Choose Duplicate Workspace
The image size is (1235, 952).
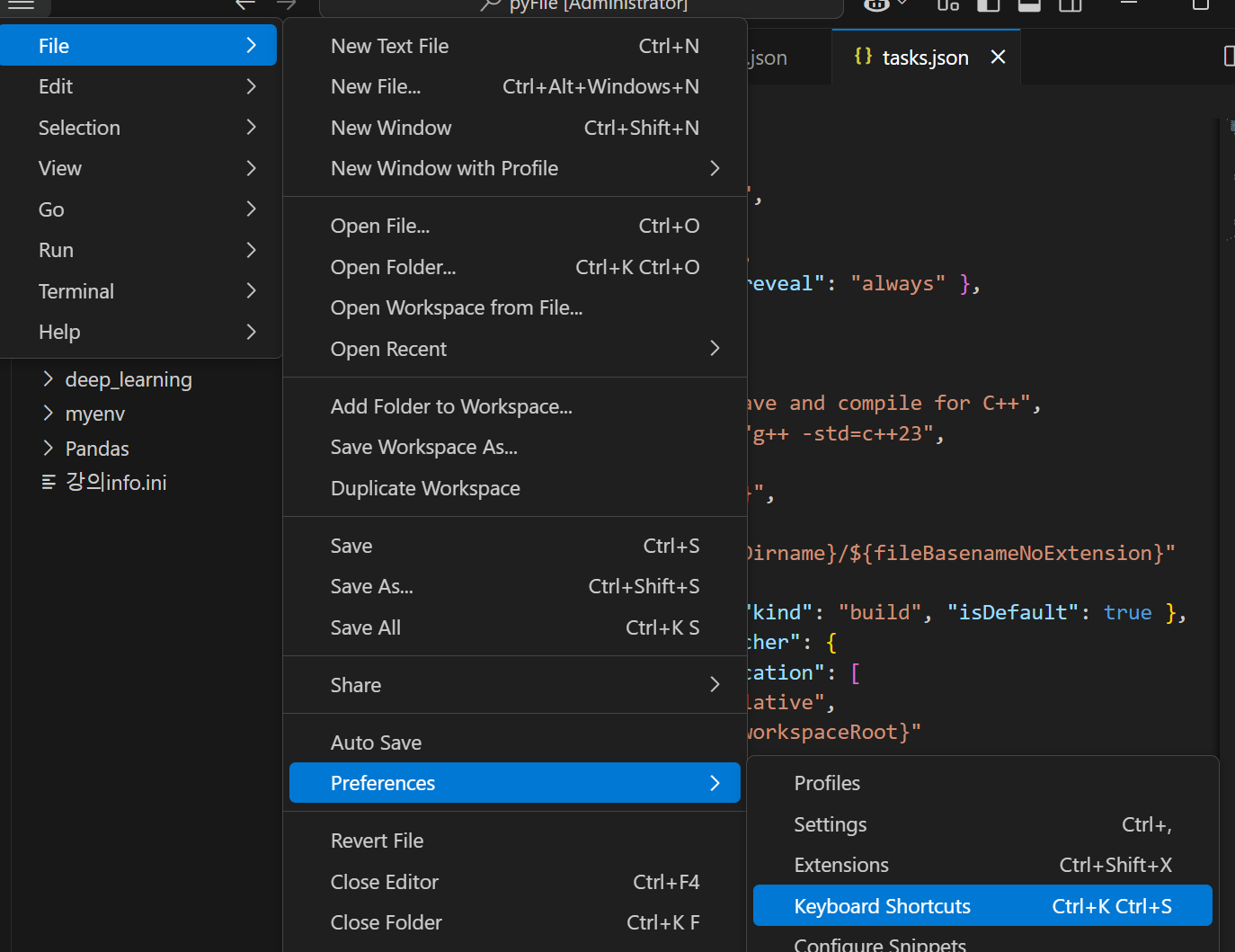click(x=515, y=488)
